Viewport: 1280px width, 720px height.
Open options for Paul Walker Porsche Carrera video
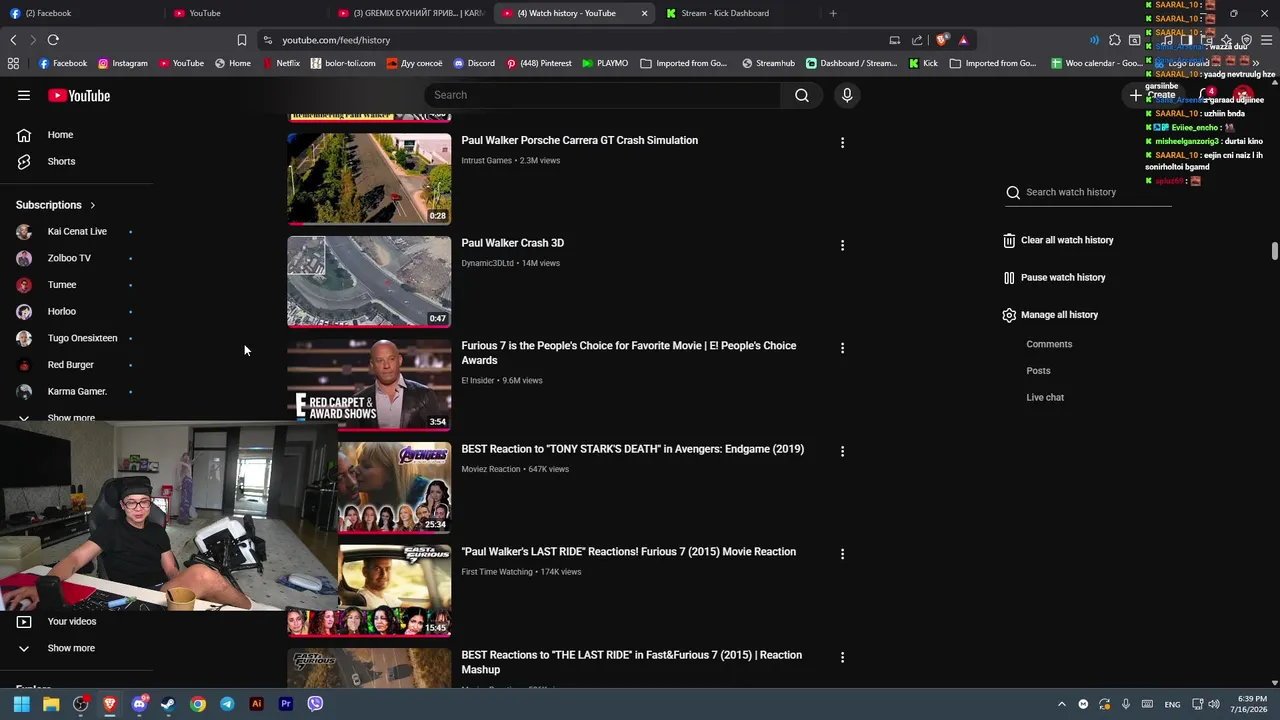click(x=842, y=143)
